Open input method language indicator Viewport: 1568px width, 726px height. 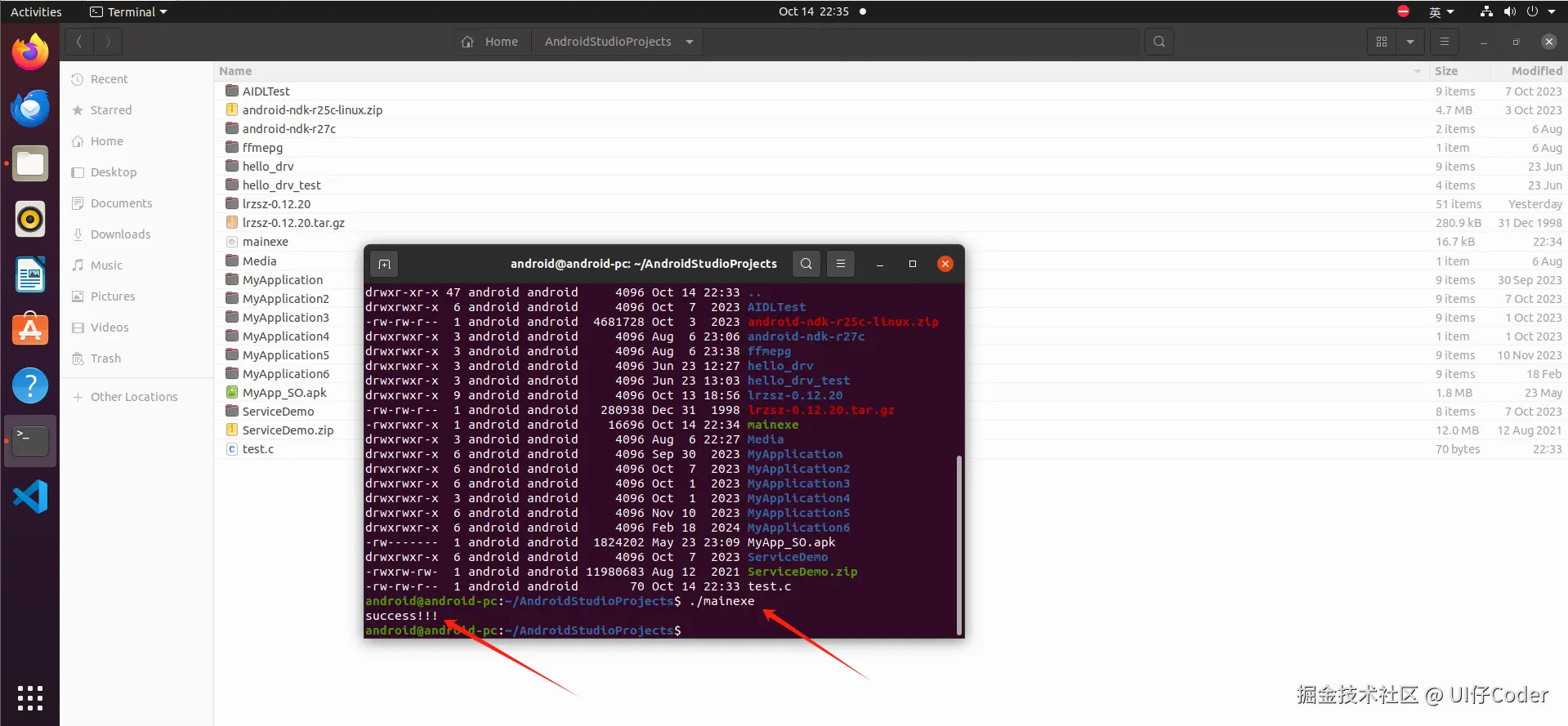tap(1441, 11)
